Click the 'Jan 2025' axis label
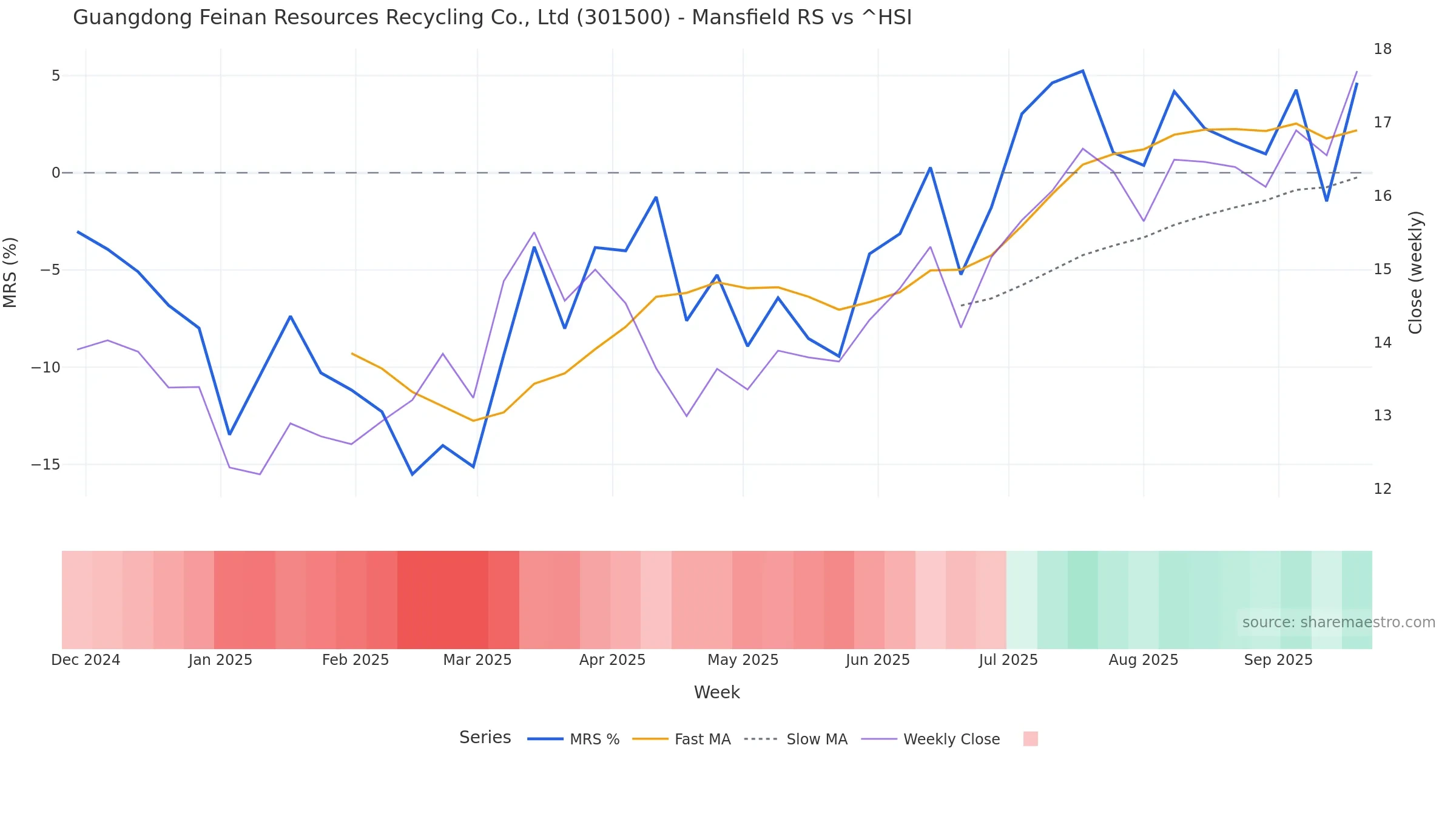 coord(220,660)
